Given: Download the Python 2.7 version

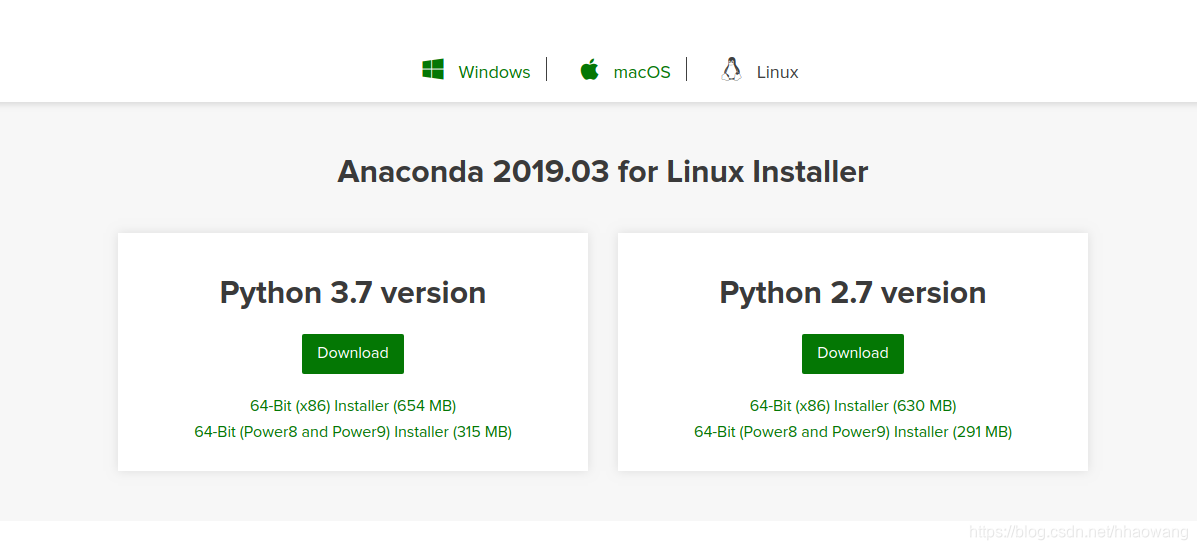Looking at the screenshot, I should click(x=853, y=354).
